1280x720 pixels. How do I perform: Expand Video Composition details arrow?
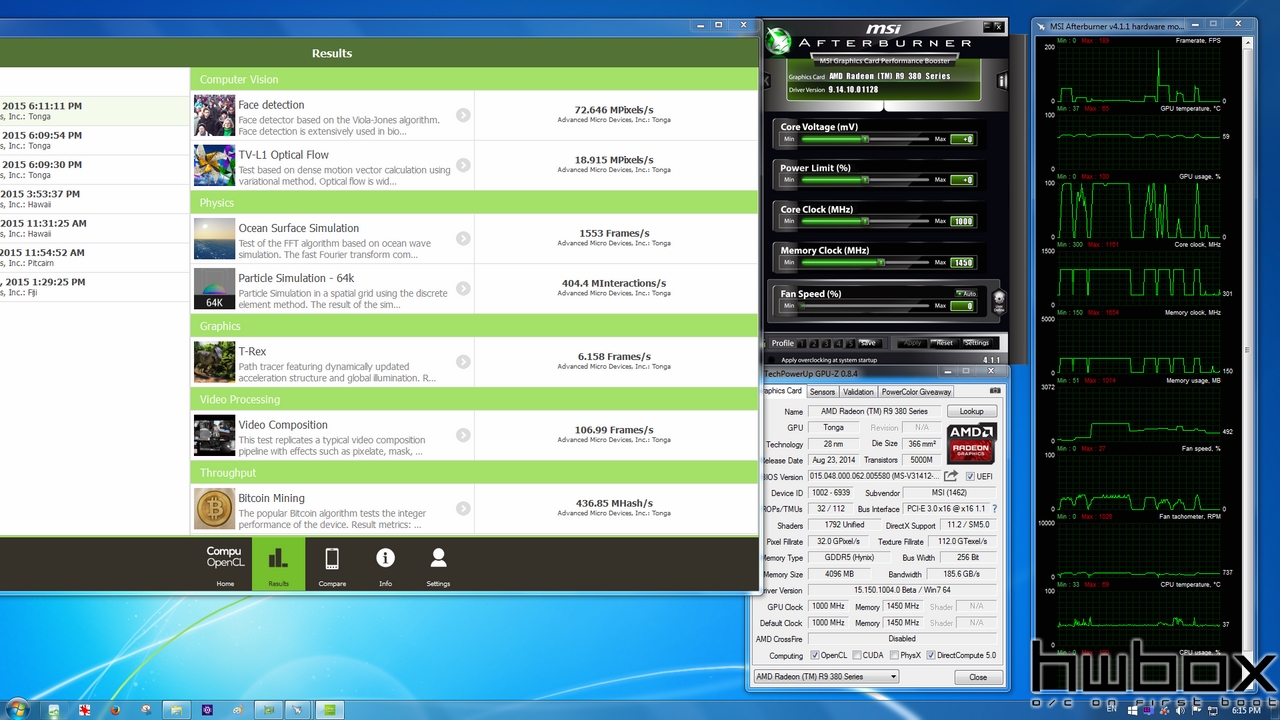pyautogui.click(x=463, y=435)
